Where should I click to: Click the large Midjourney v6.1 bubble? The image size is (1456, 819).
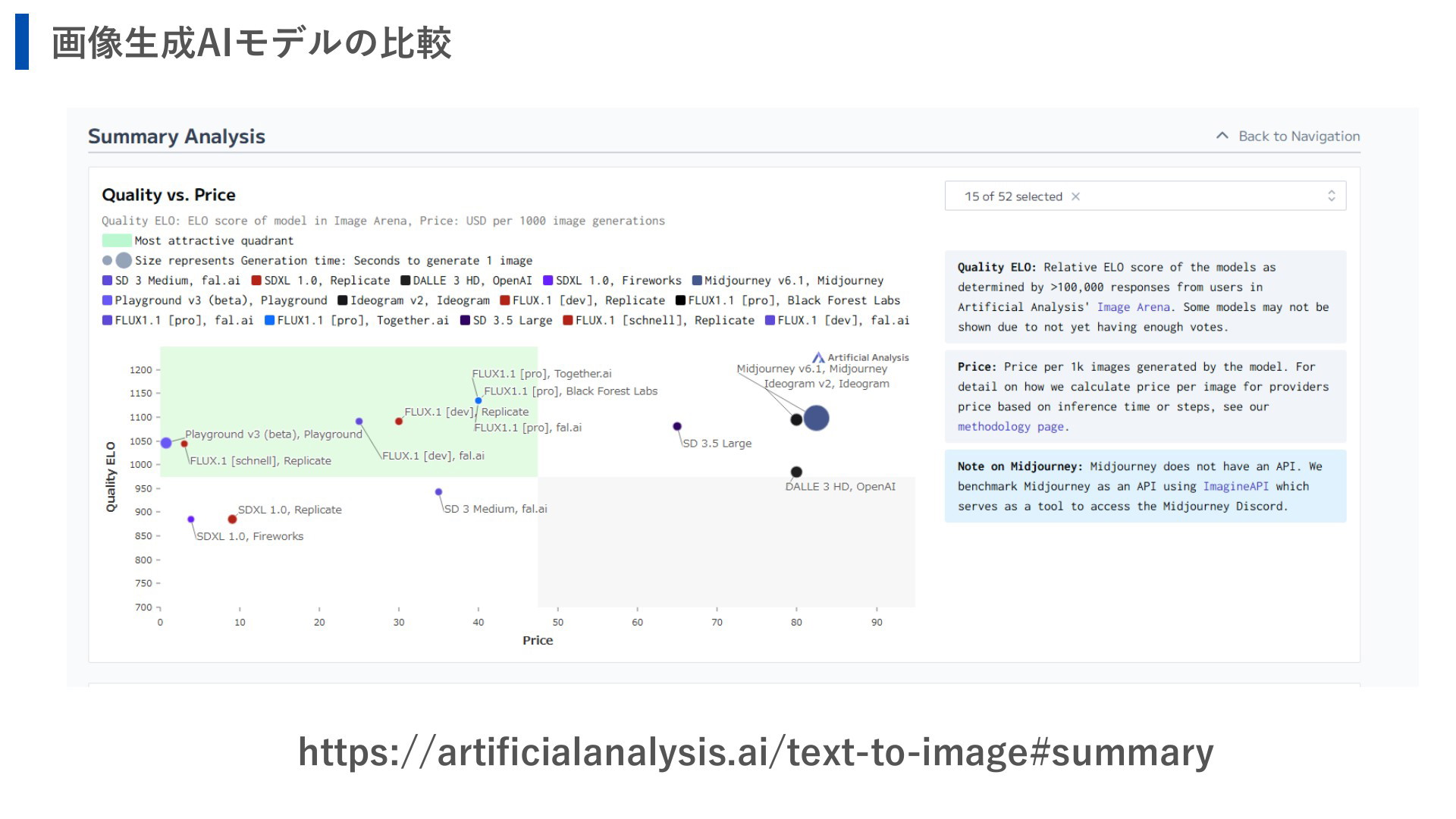[816, 418]
